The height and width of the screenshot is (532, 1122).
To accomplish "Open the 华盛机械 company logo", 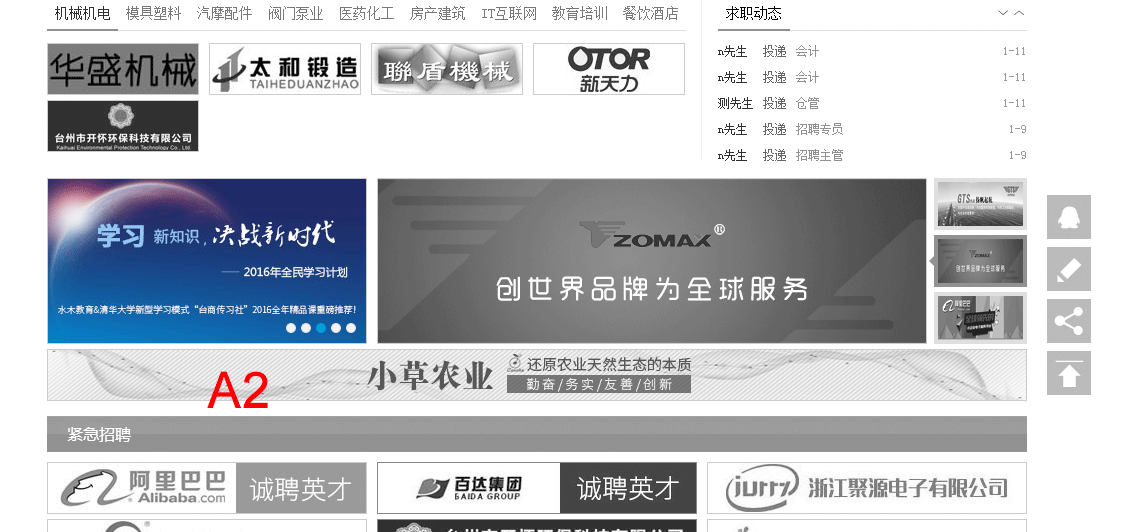I will [122, 69].
